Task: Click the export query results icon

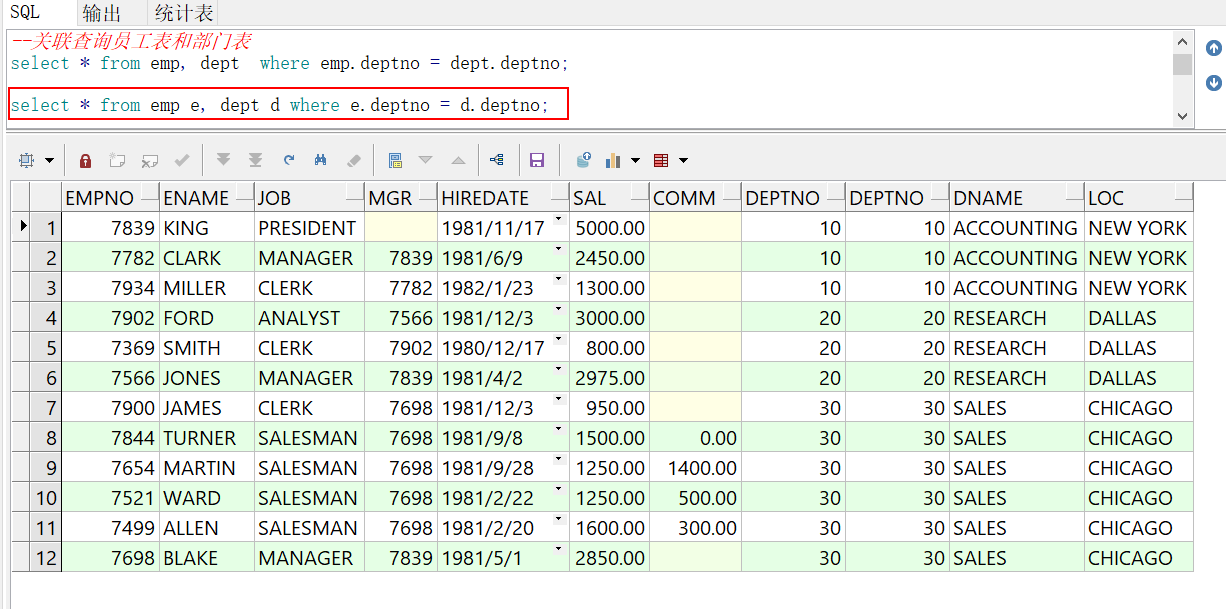Action: [x=584, y=160]
